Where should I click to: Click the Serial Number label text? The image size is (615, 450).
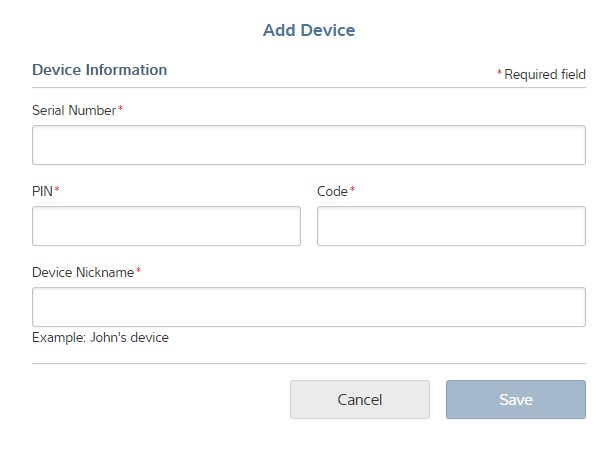pos(74,110)
